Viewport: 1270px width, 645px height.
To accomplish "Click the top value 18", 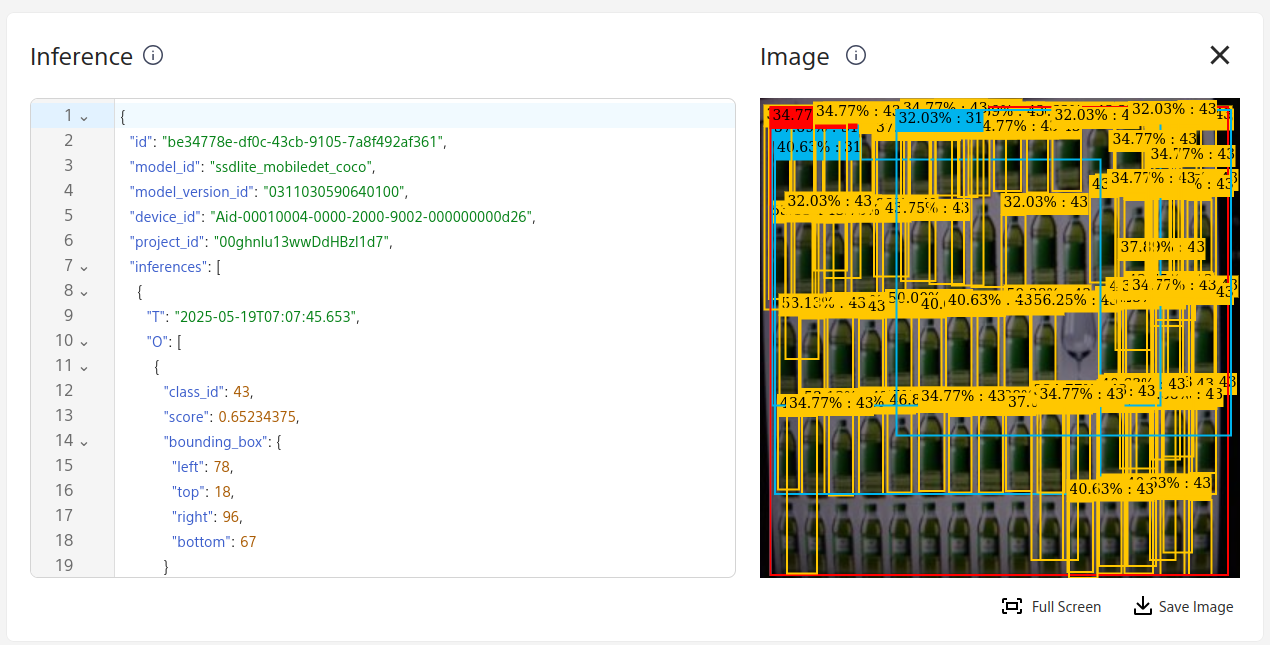I will 222,491.
